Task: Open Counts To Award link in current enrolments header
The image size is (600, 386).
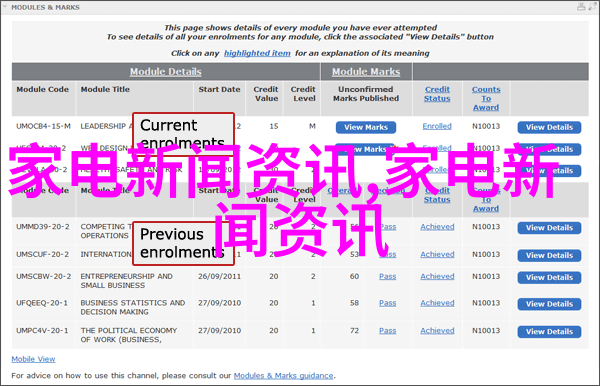Action: click(x=486, y=98)
